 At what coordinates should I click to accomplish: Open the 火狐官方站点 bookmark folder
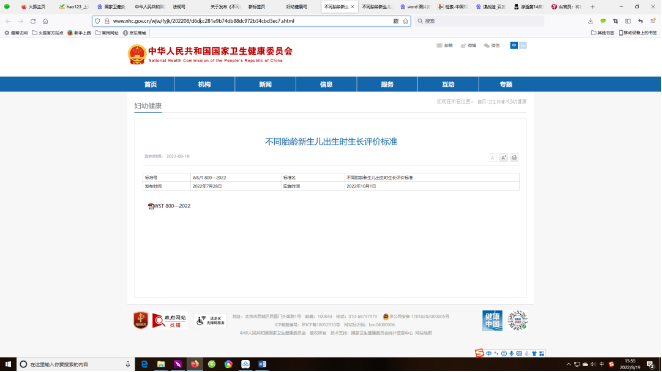48,33
